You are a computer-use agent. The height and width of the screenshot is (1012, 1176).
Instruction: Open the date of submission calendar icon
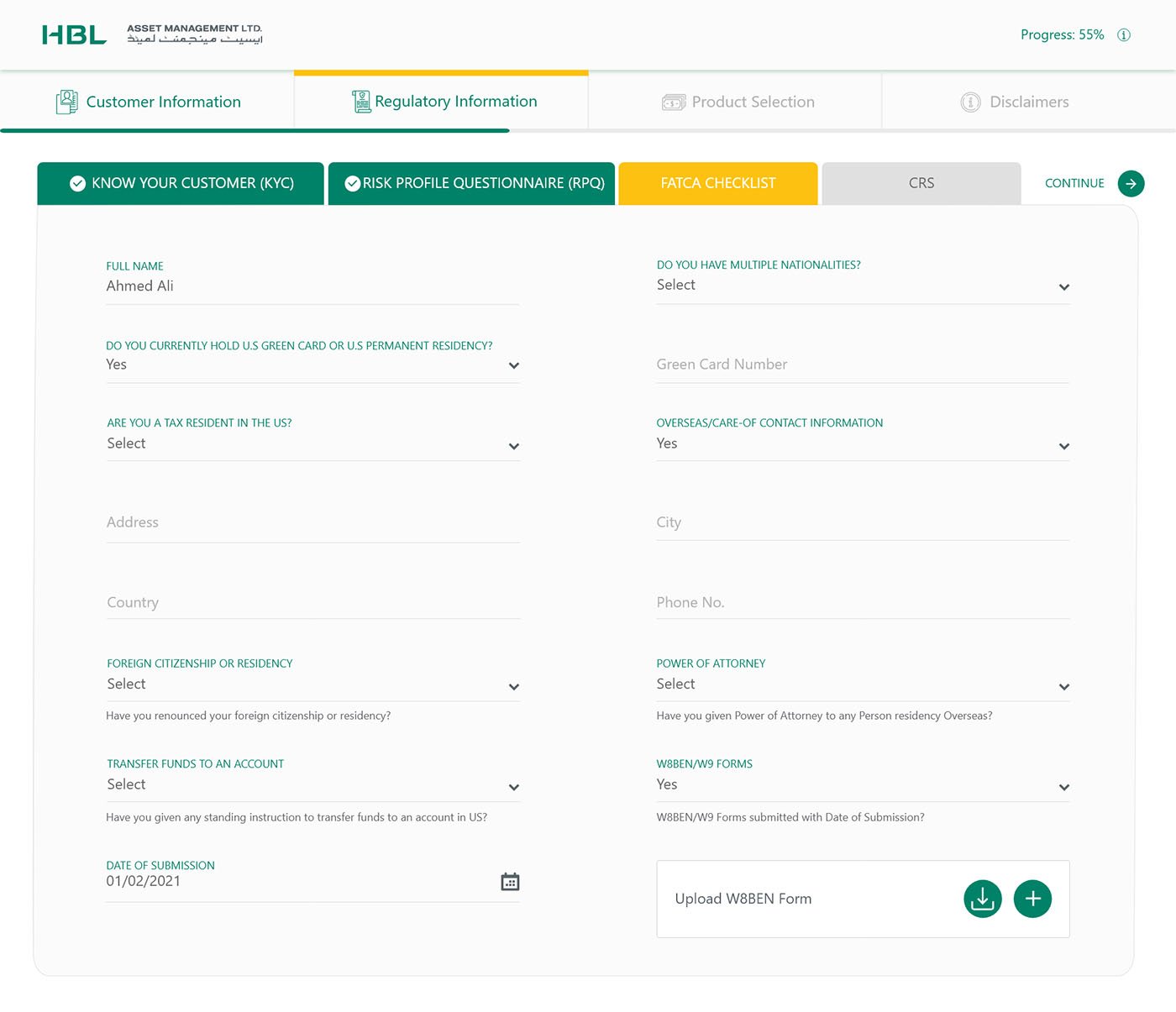[510, 882]
